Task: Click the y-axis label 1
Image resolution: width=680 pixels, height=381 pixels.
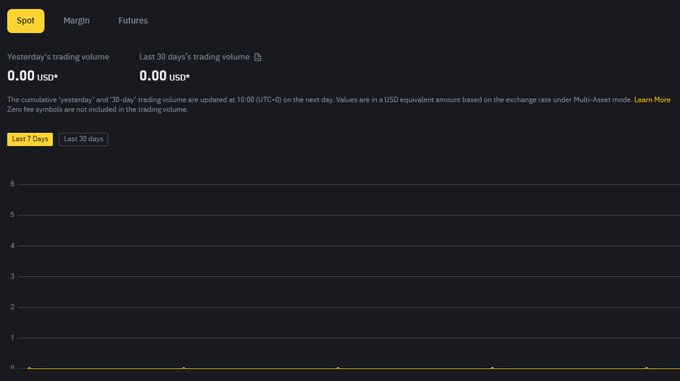Action: click(12, 338)
